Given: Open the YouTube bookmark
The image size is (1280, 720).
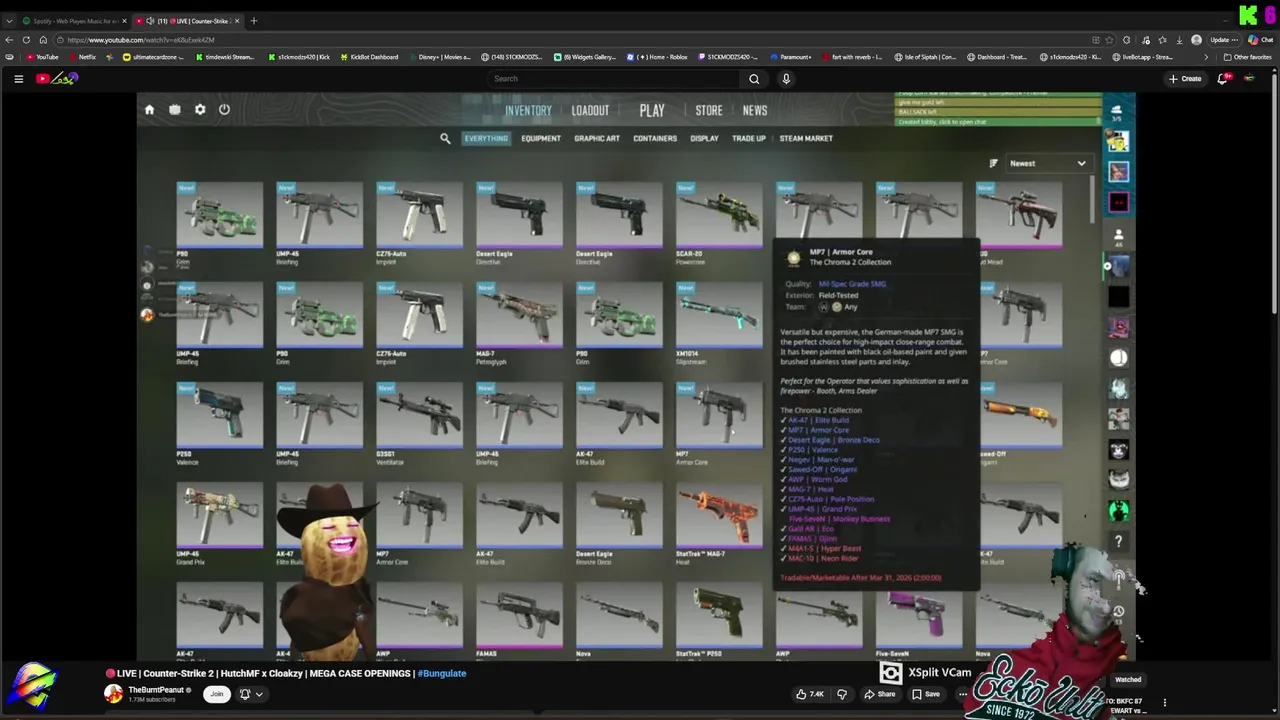Looking at the screenshot, I should tap(43, 57).
